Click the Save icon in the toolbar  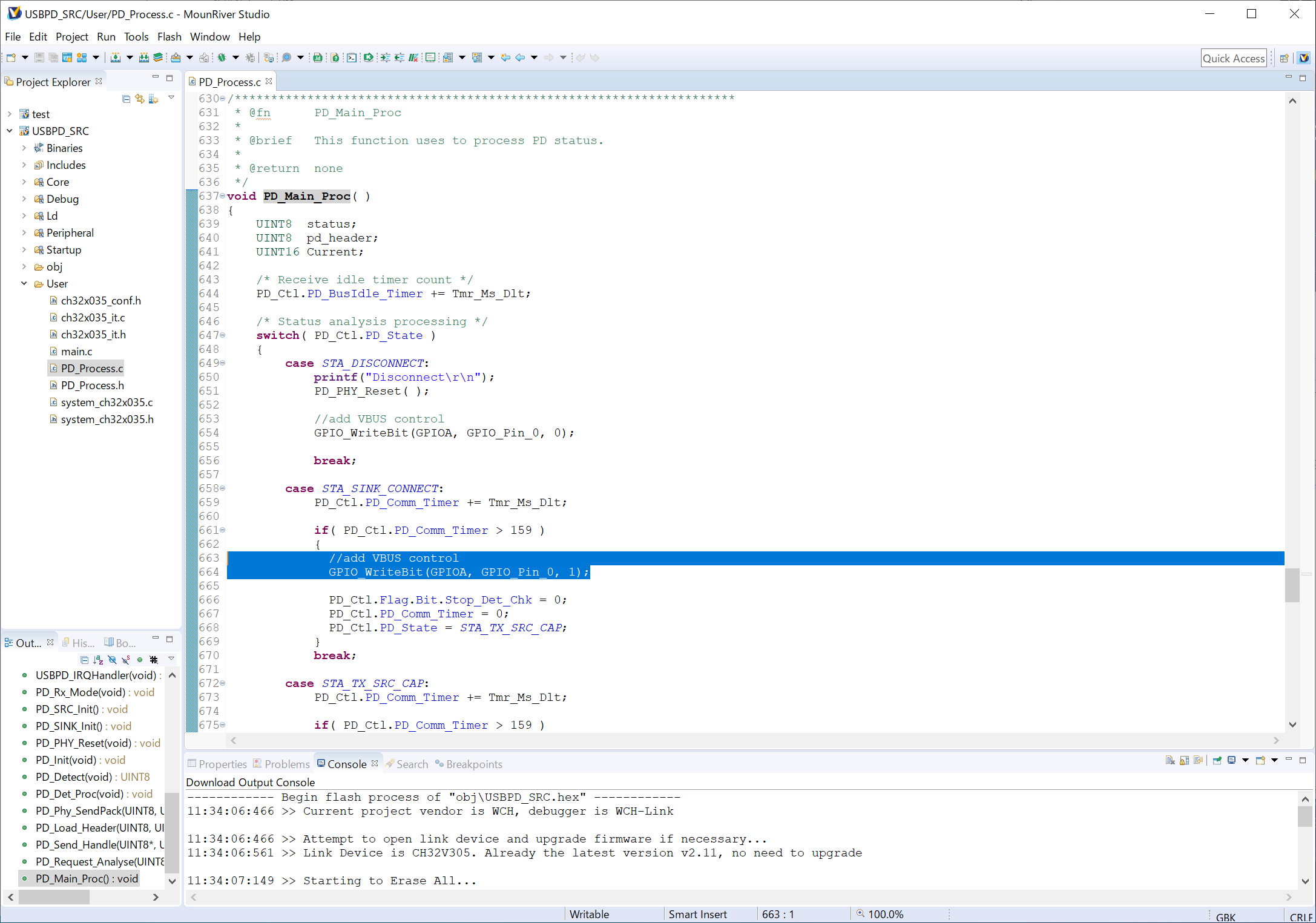39,57
